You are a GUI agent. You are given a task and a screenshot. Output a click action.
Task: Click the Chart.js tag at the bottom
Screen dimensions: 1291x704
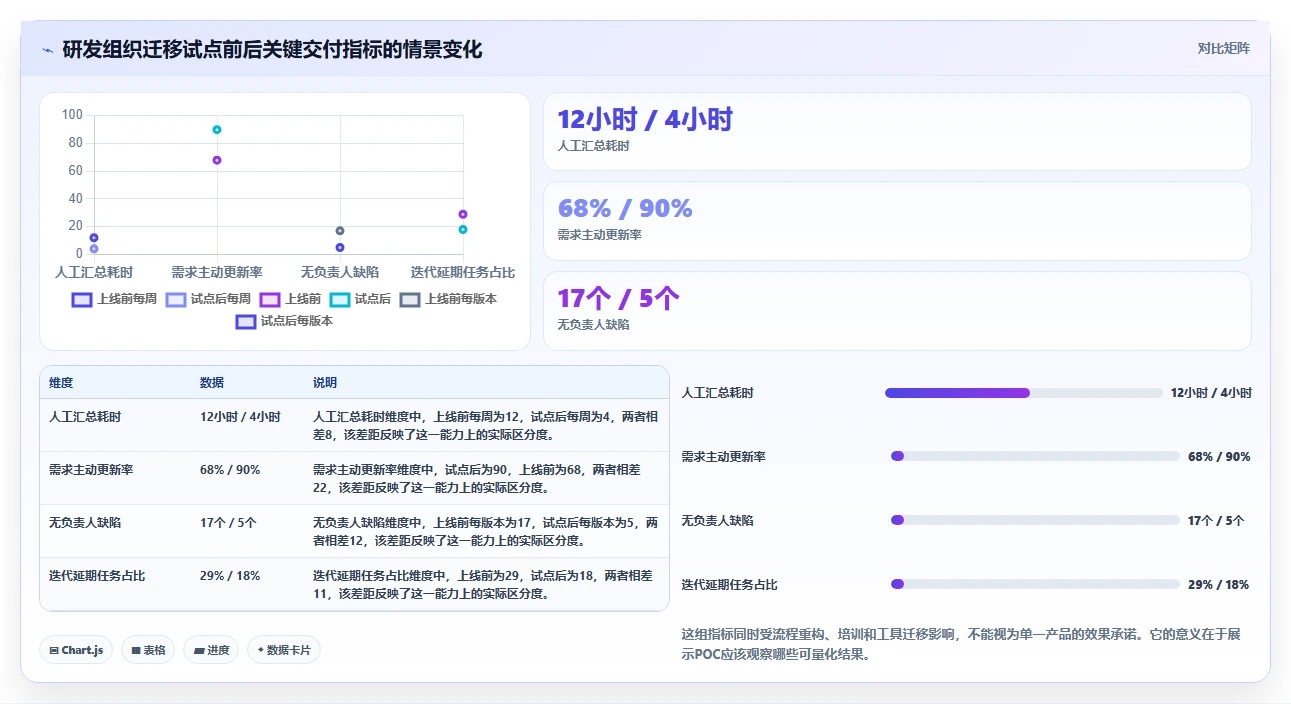(x=77, y=650)
